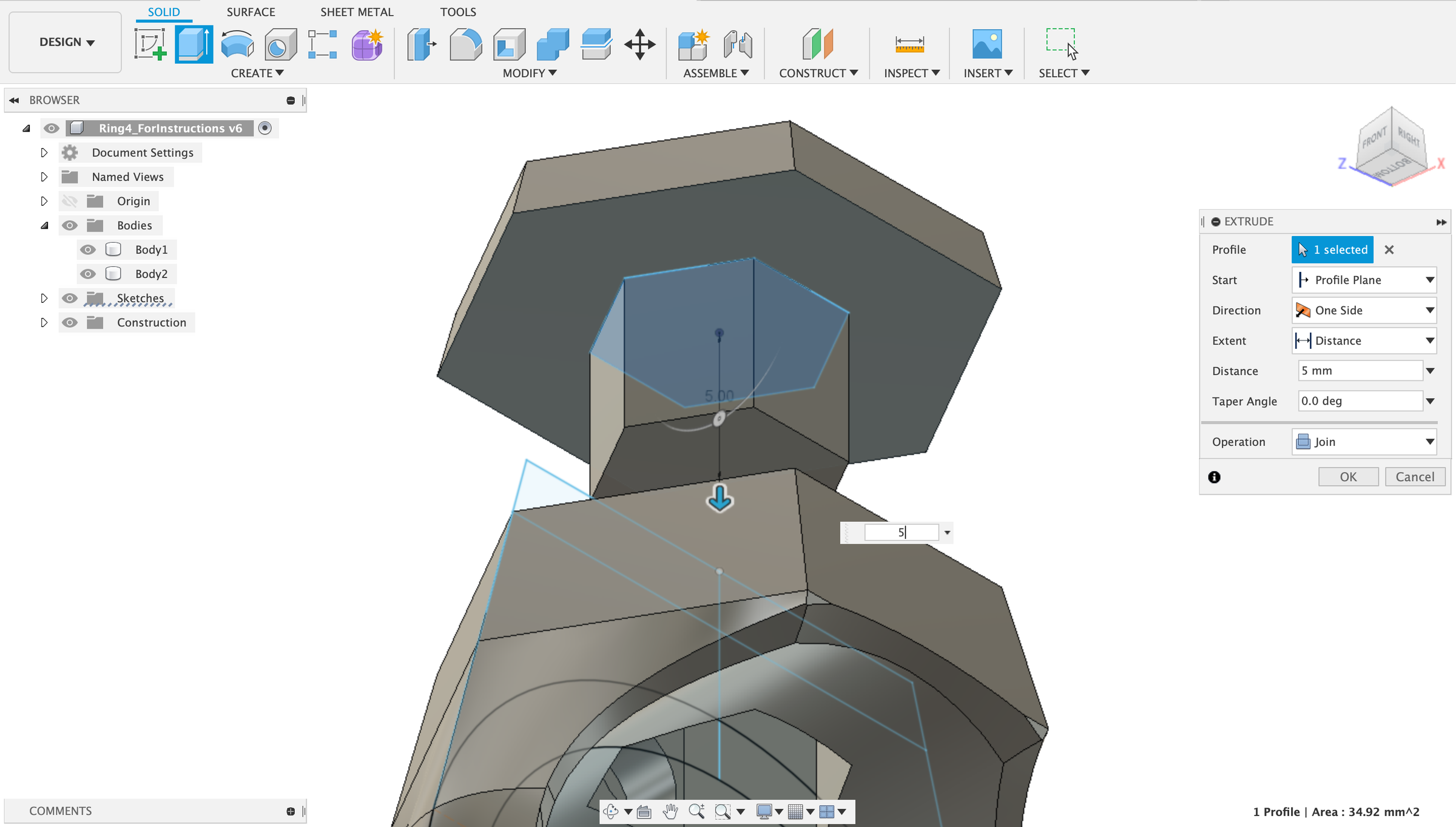Apply the Fillet tool
Image resolution: width=1456 pixels, height=827 pixels.
465,43
